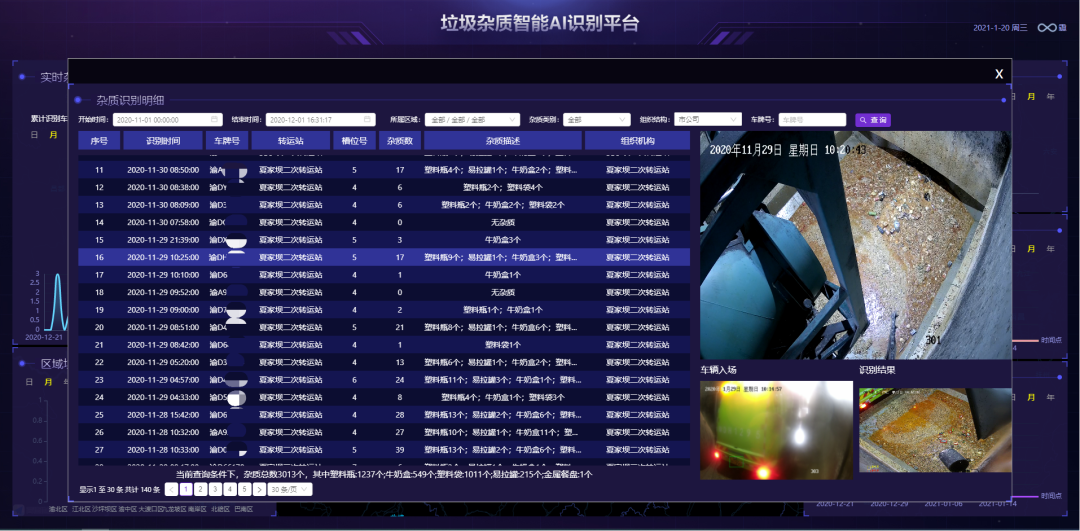Go to the previous page arrow

click(171, 490)
